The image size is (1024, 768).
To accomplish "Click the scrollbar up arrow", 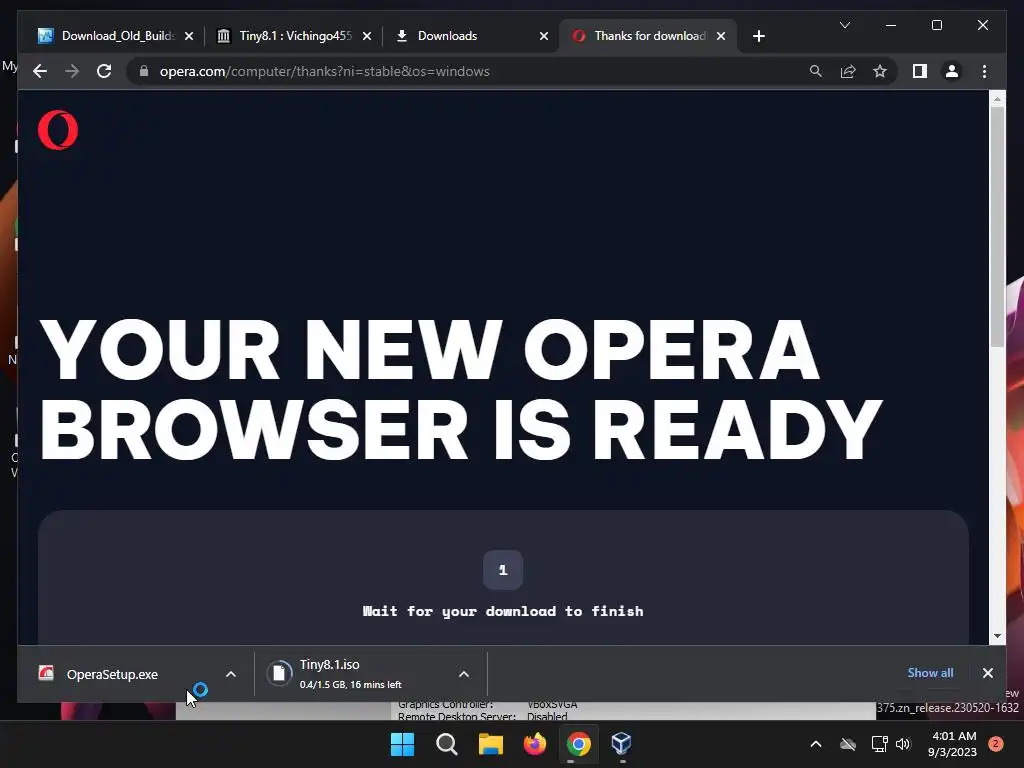I will [997, 99].
